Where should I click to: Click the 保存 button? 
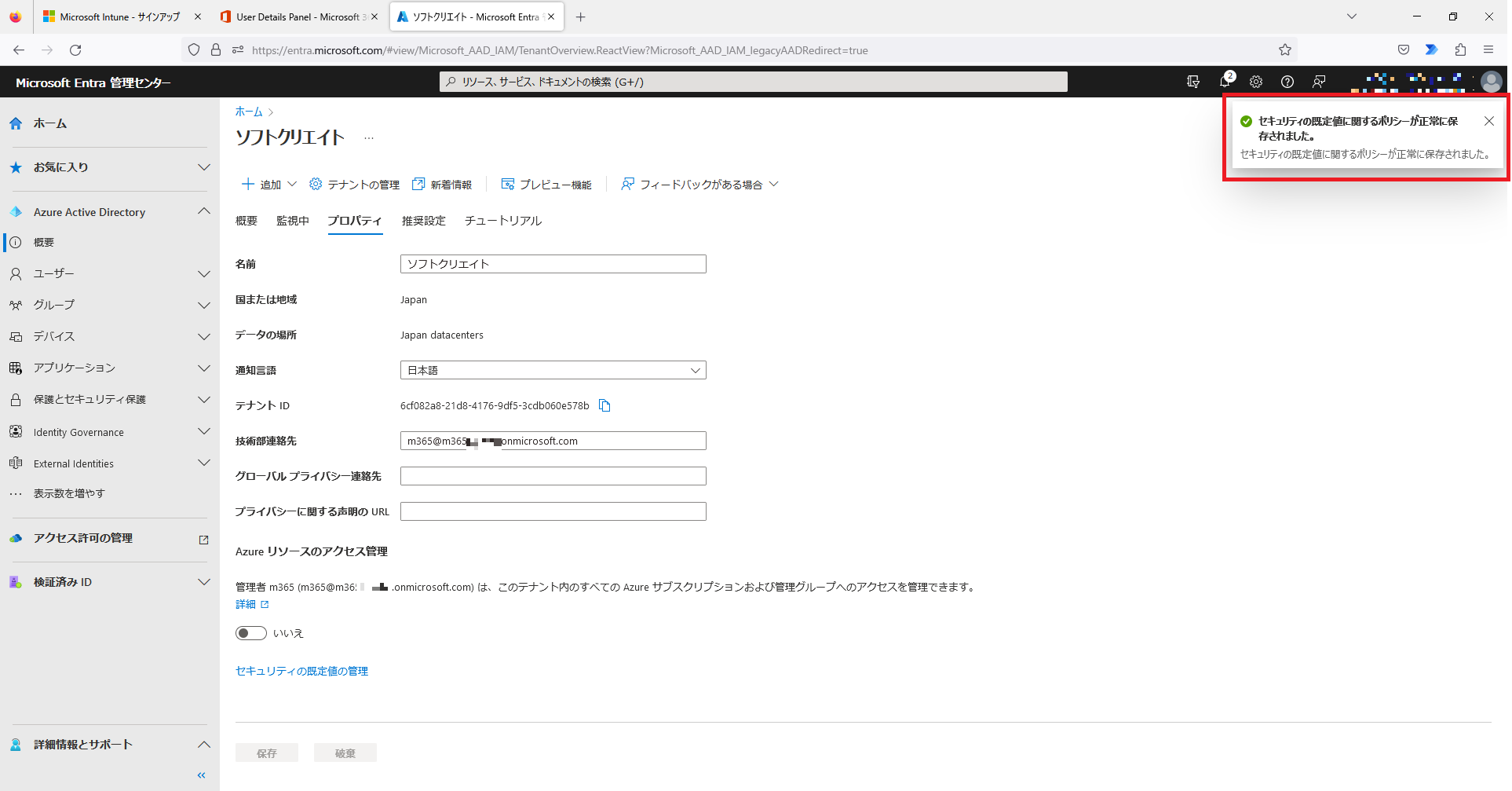[x=267, y=753]
